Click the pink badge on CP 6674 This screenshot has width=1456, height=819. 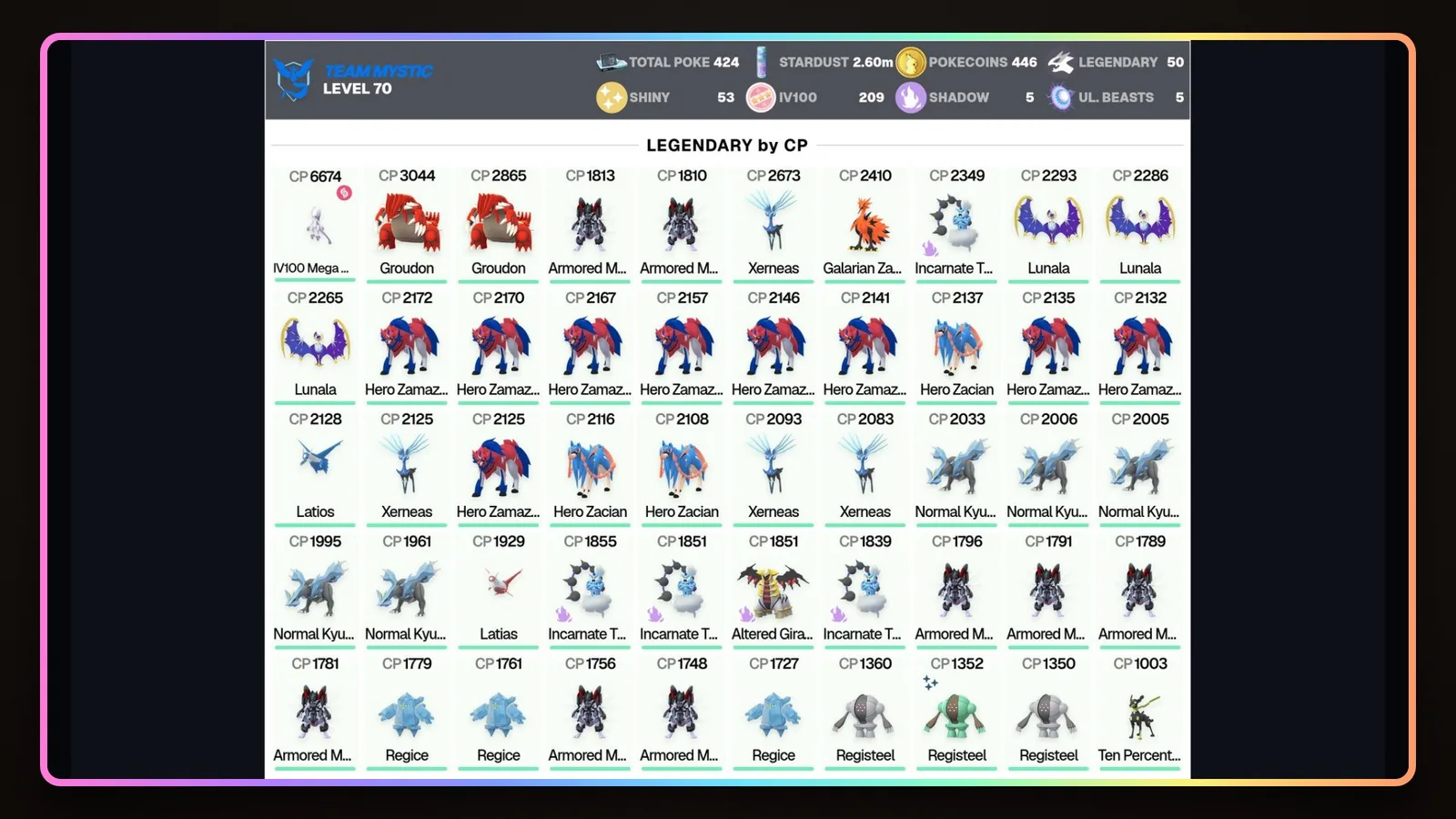344,193
